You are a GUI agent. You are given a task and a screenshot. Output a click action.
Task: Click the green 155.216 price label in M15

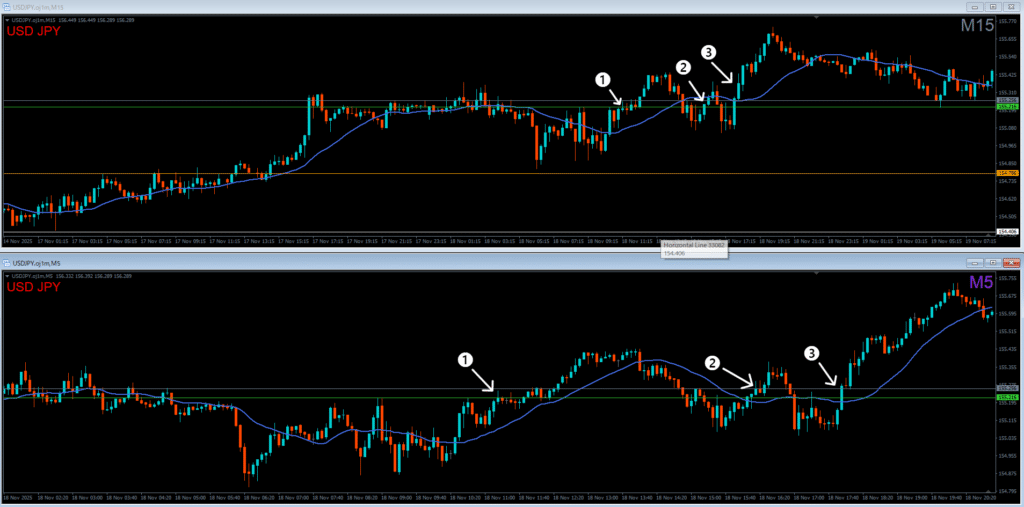[1008, 106]
